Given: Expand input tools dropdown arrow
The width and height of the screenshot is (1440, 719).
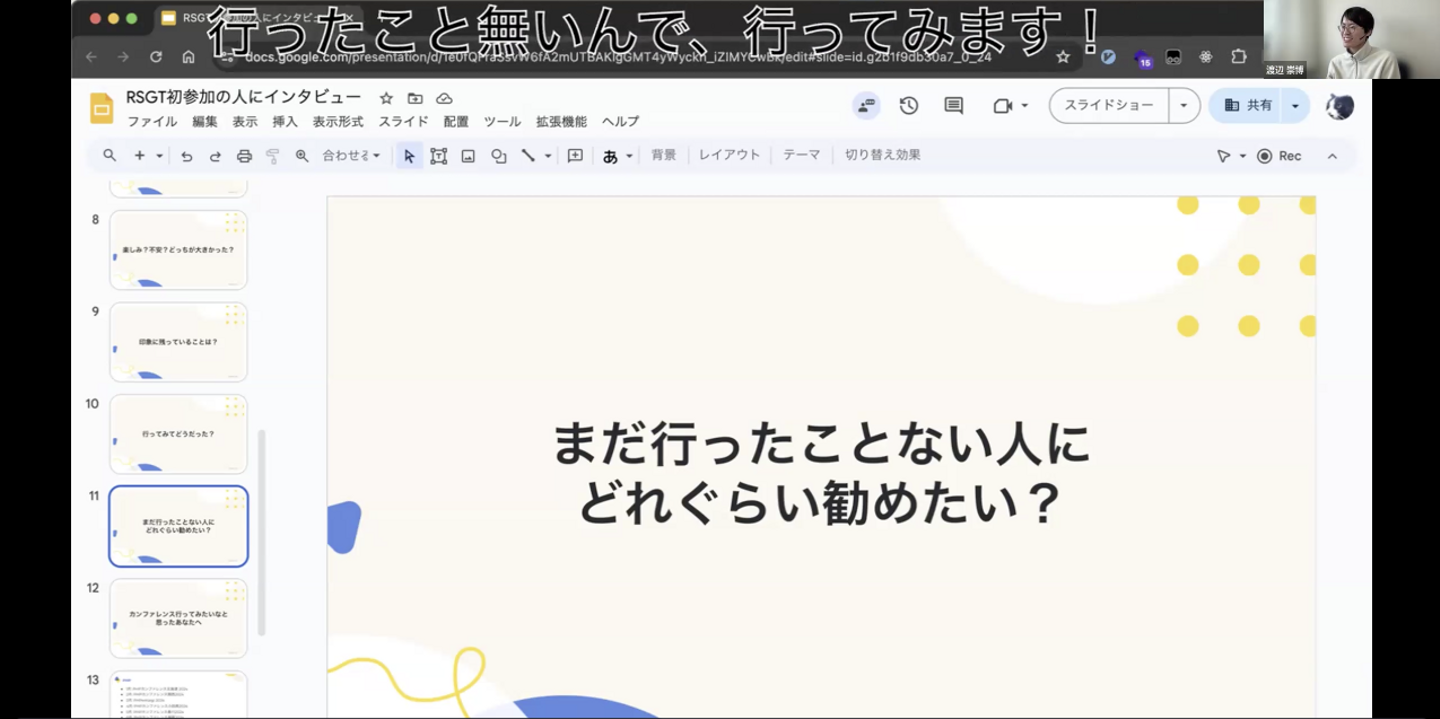Looking at the screenshot, I should pyautogui.click(x=629, y=156).
